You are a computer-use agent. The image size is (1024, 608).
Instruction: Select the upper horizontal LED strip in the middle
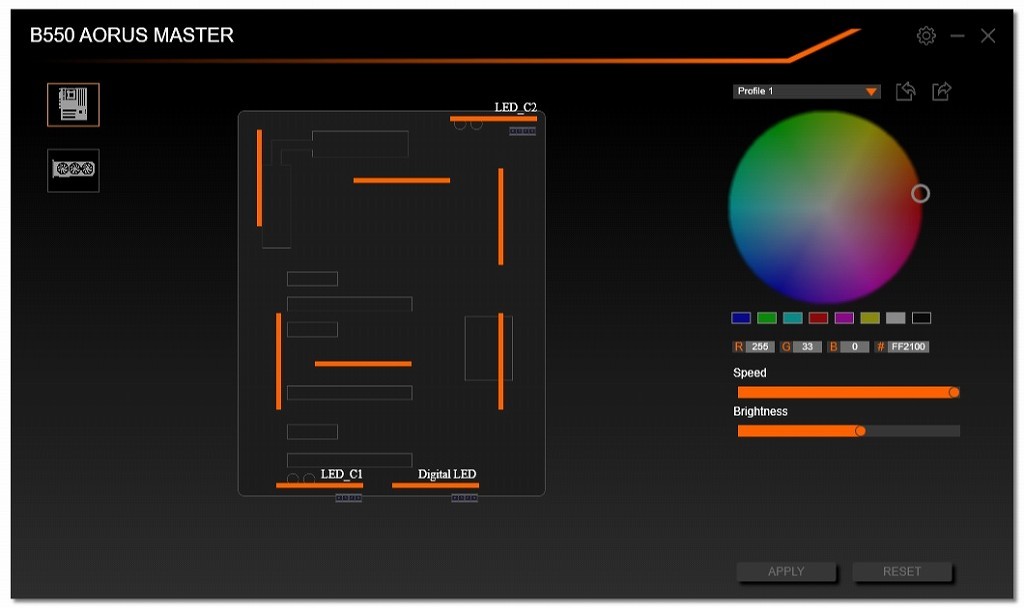[402, 180]
